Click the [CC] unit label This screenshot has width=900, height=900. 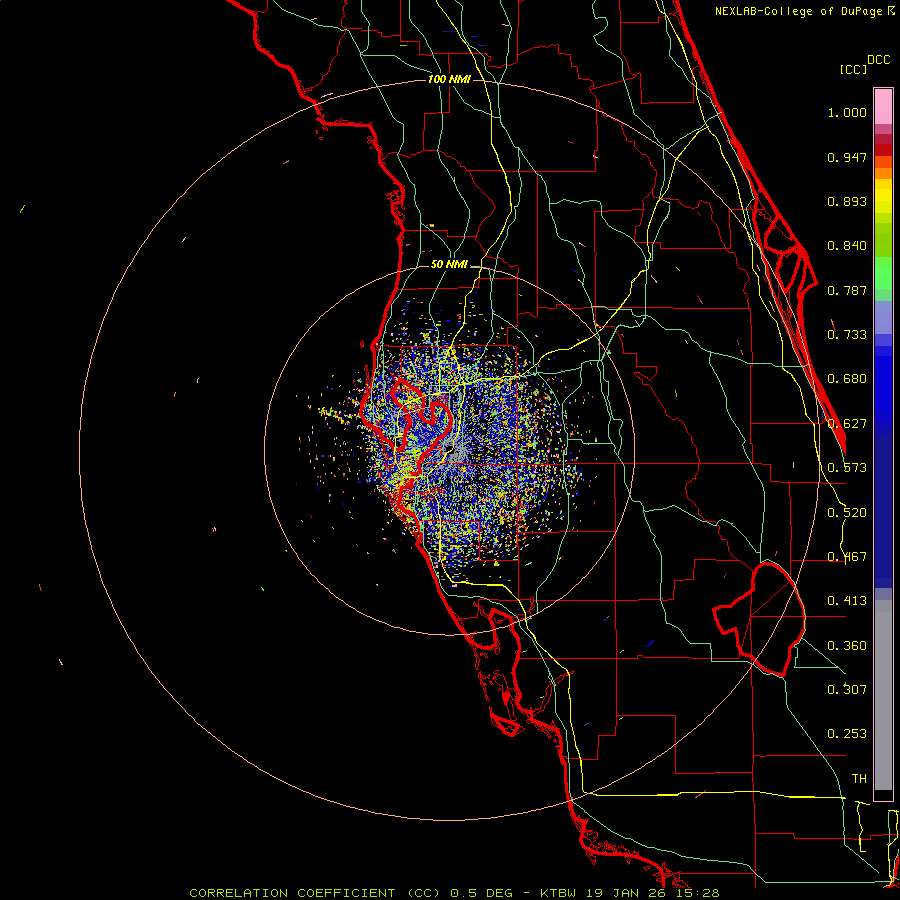point(853,69)
